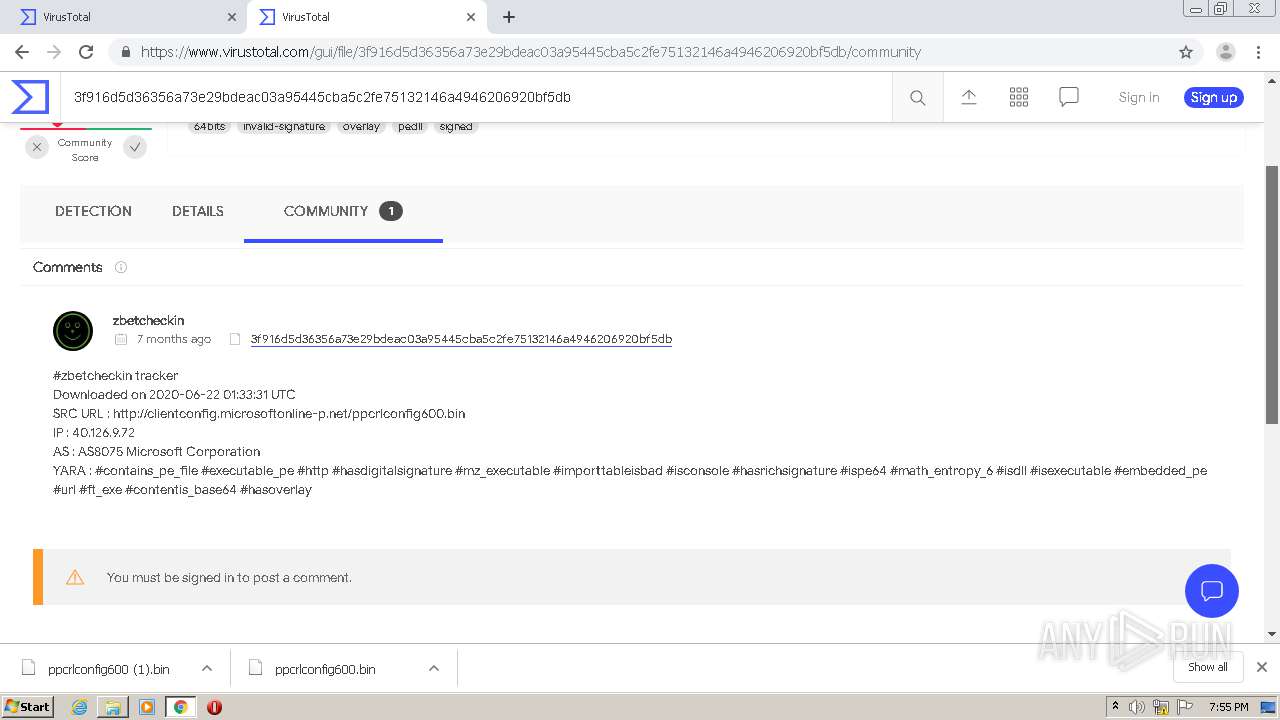The height and width of the screenshot is (720, 1280).
Task: Click the red stop-sign icon on the taskbar
Action: (214, 707)
